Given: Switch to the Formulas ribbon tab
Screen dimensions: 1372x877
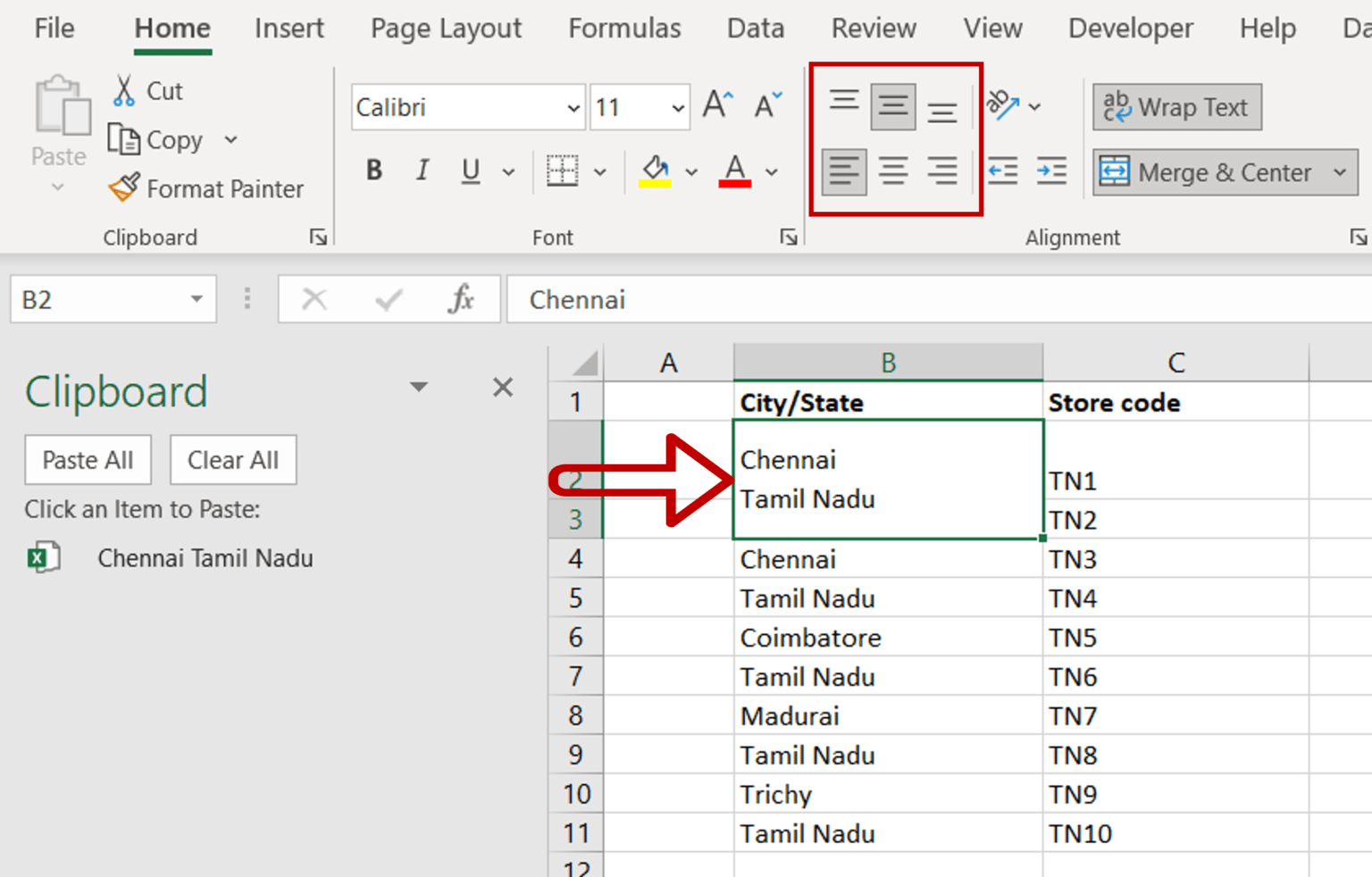Looking at the screenshot, I should click(624, 28).
